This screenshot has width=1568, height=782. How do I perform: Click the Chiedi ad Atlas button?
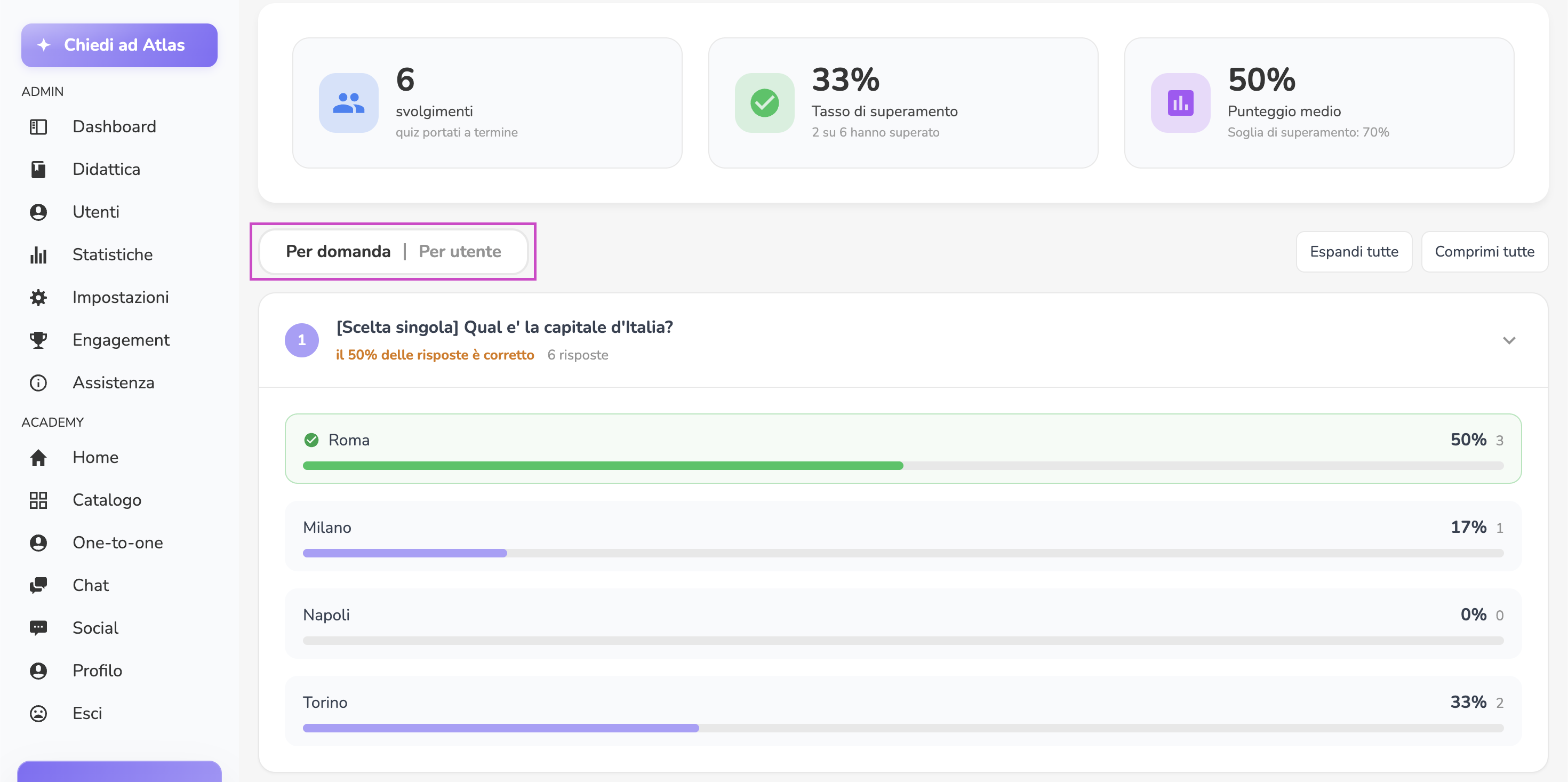[x=119, y=45]
